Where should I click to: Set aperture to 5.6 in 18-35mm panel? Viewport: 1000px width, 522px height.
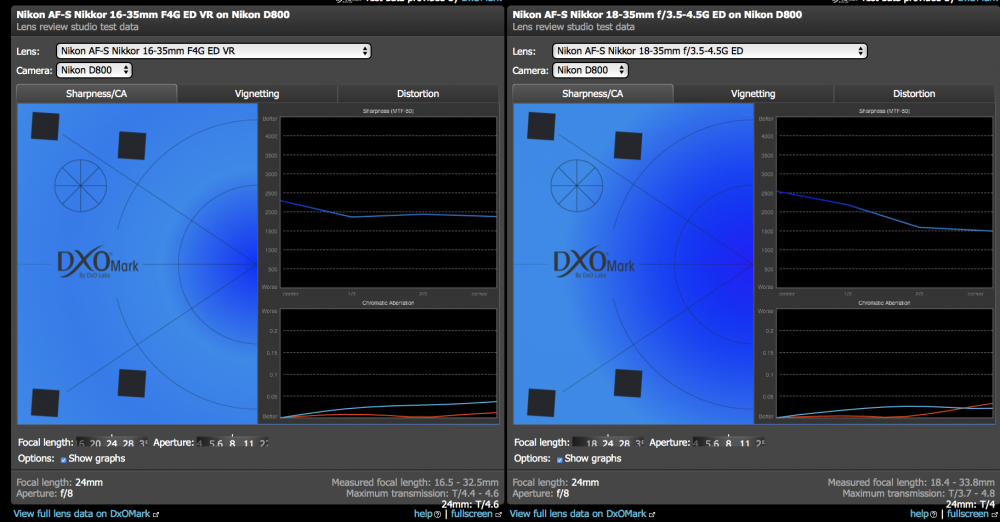(x=712, y=444)
